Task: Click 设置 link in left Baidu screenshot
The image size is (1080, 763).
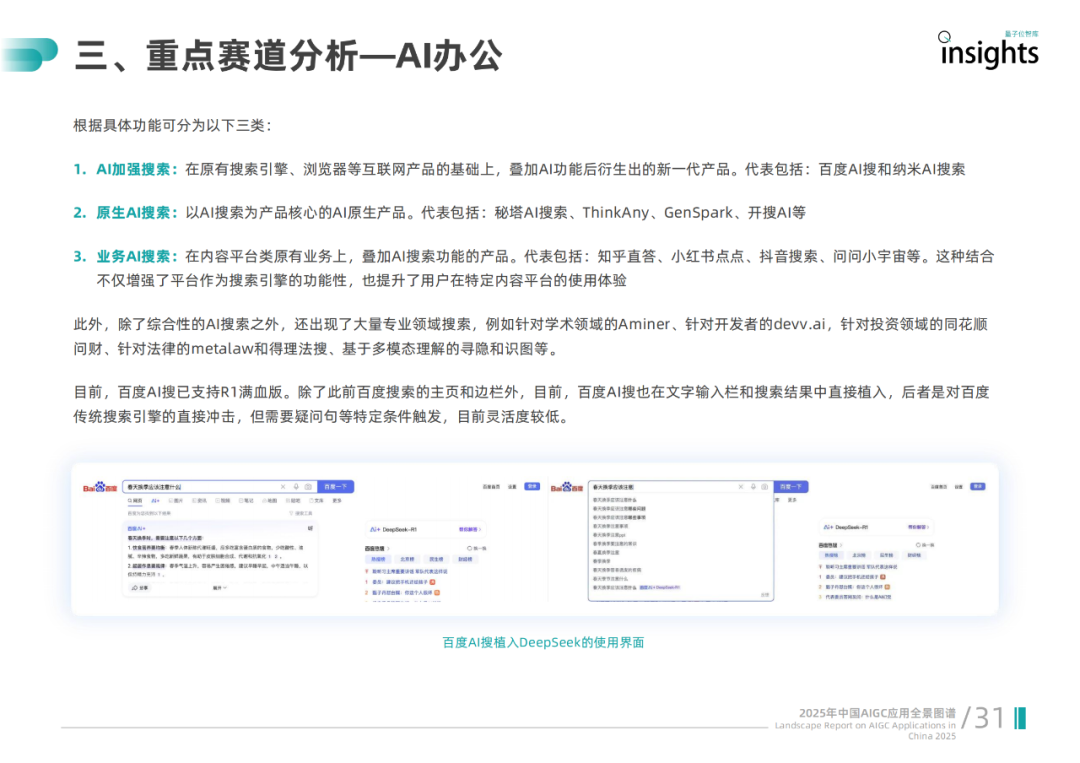Action: point(512,487)
